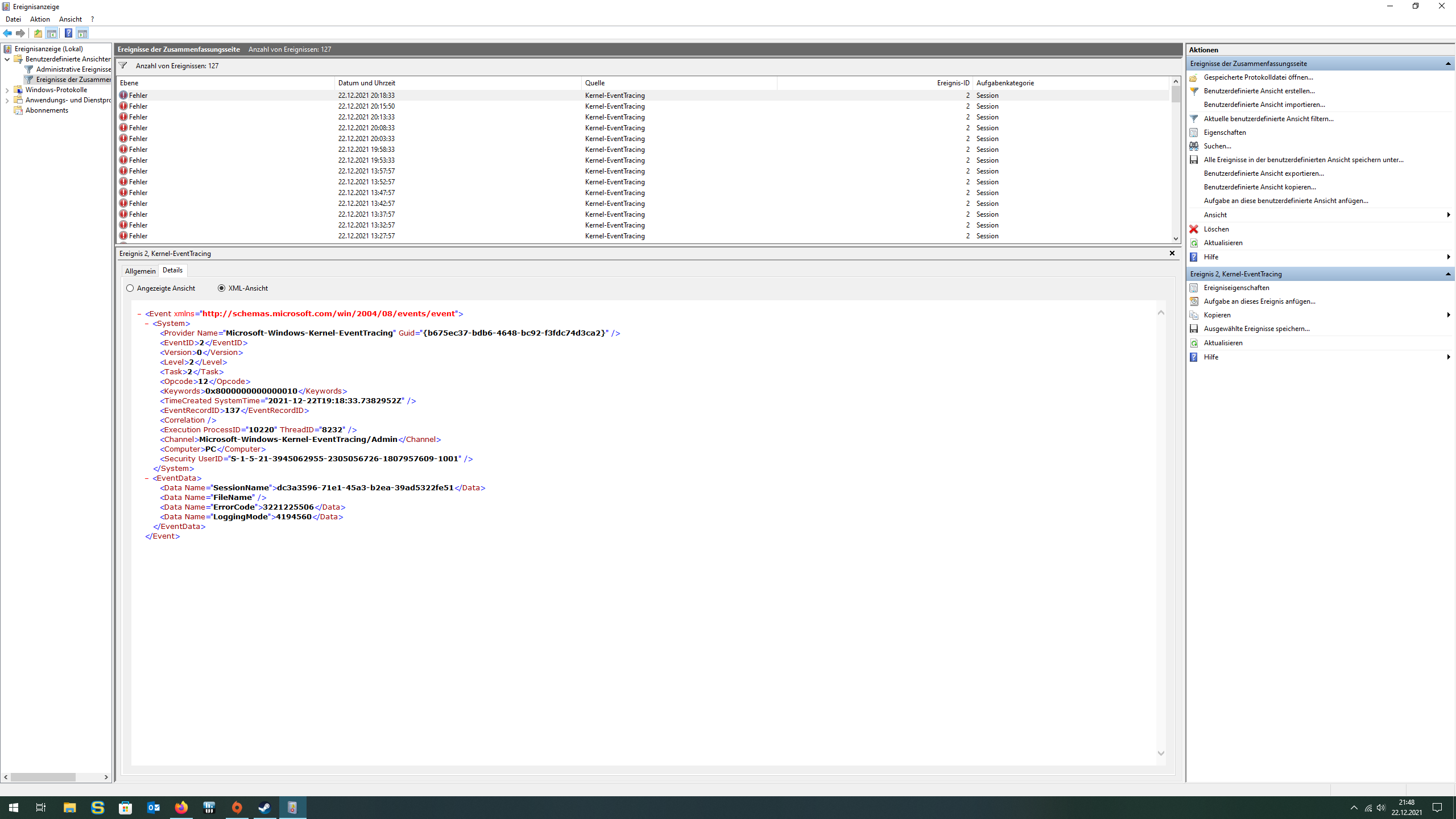This screenshot has height=819, width=1456.
Task: Open the Aktion menu
Action: (x=40, y=19)
